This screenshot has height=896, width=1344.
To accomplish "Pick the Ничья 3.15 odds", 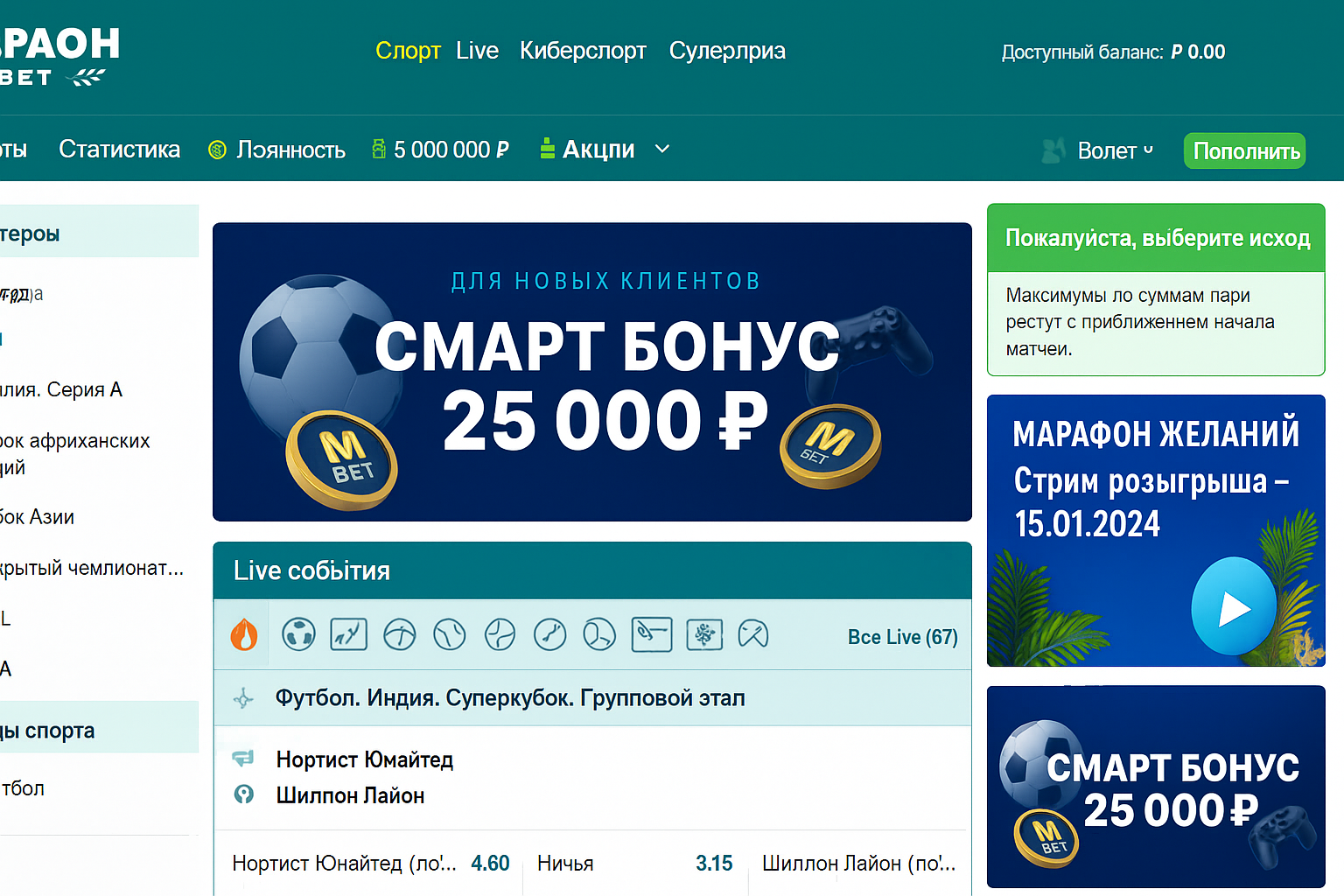I will pyautogui.click(x=713, y=864).
